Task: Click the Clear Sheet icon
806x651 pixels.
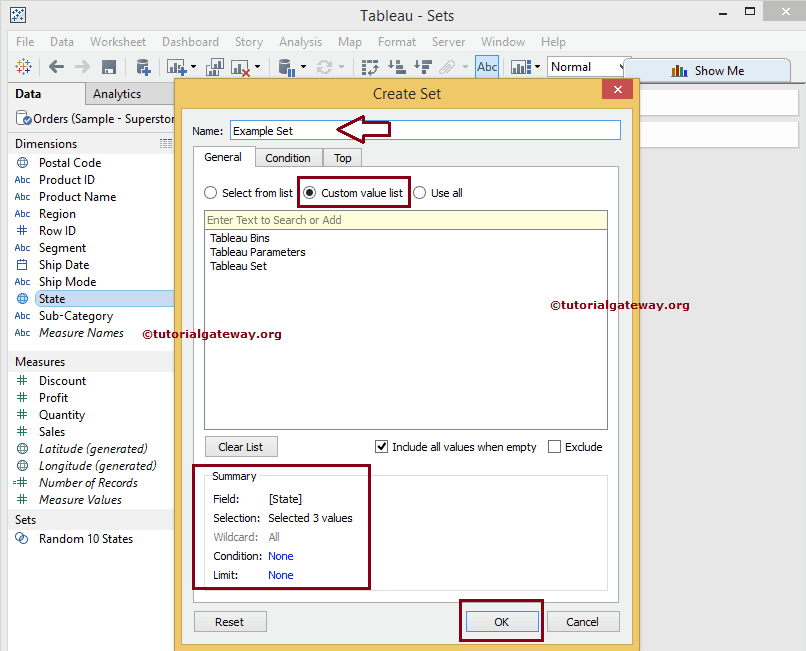Action: tap(240, 67)
